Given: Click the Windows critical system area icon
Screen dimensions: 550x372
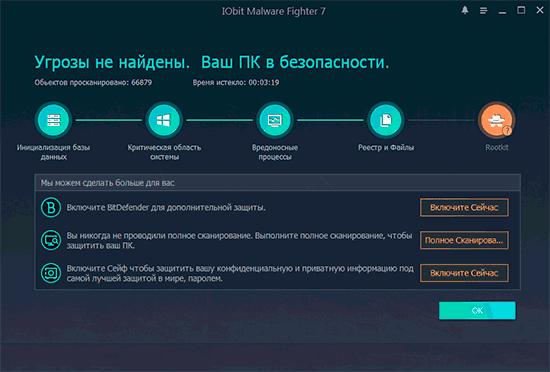Looking at the screenshot, I should tap(164, 120).
